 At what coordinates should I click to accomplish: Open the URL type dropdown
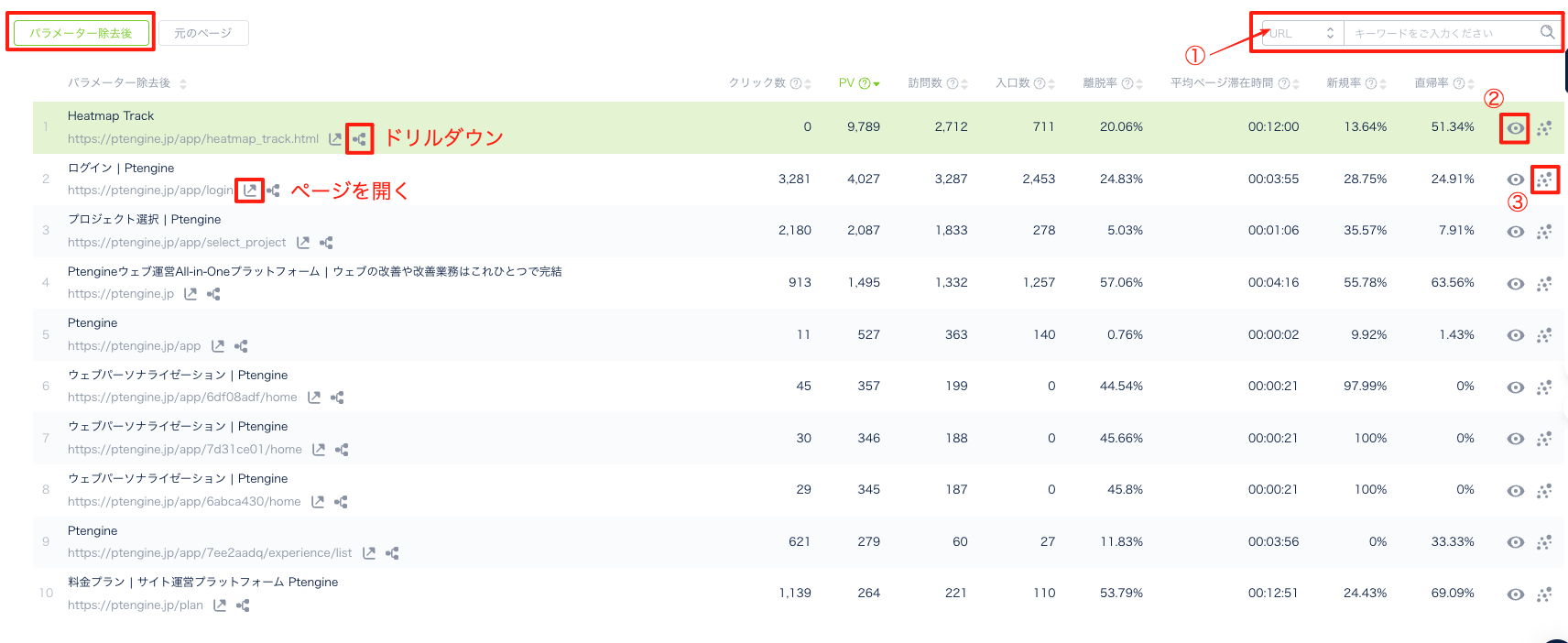(1302, 33)
